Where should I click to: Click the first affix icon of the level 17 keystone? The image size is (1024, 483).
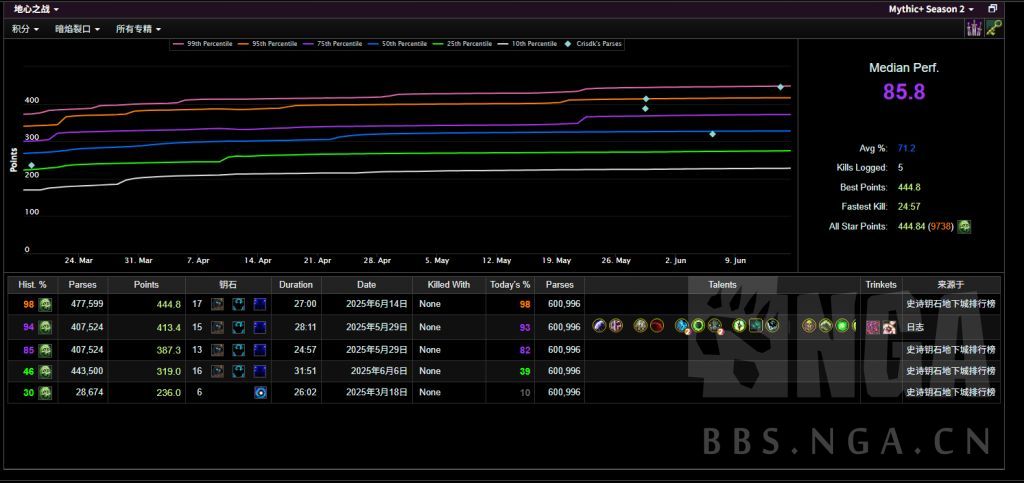[217, 305]
